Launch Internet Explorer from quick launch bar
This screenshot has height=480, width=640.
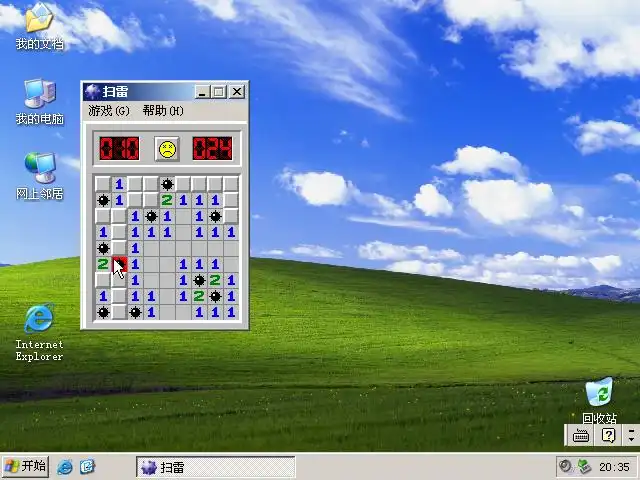(x=64, y=467)
